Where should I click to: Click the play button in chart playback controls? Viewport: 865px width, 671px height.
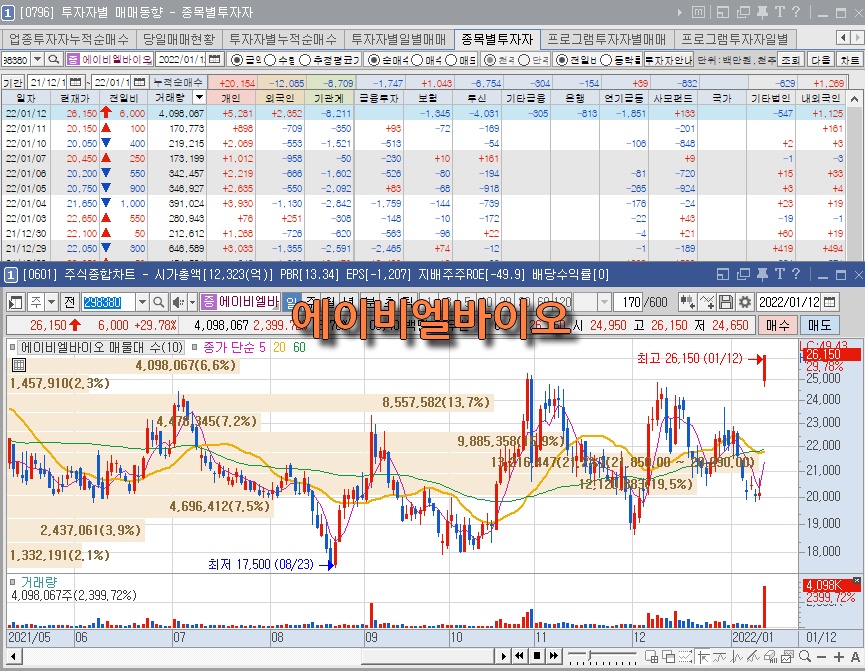pyautogui.click(x=503, y=656)
